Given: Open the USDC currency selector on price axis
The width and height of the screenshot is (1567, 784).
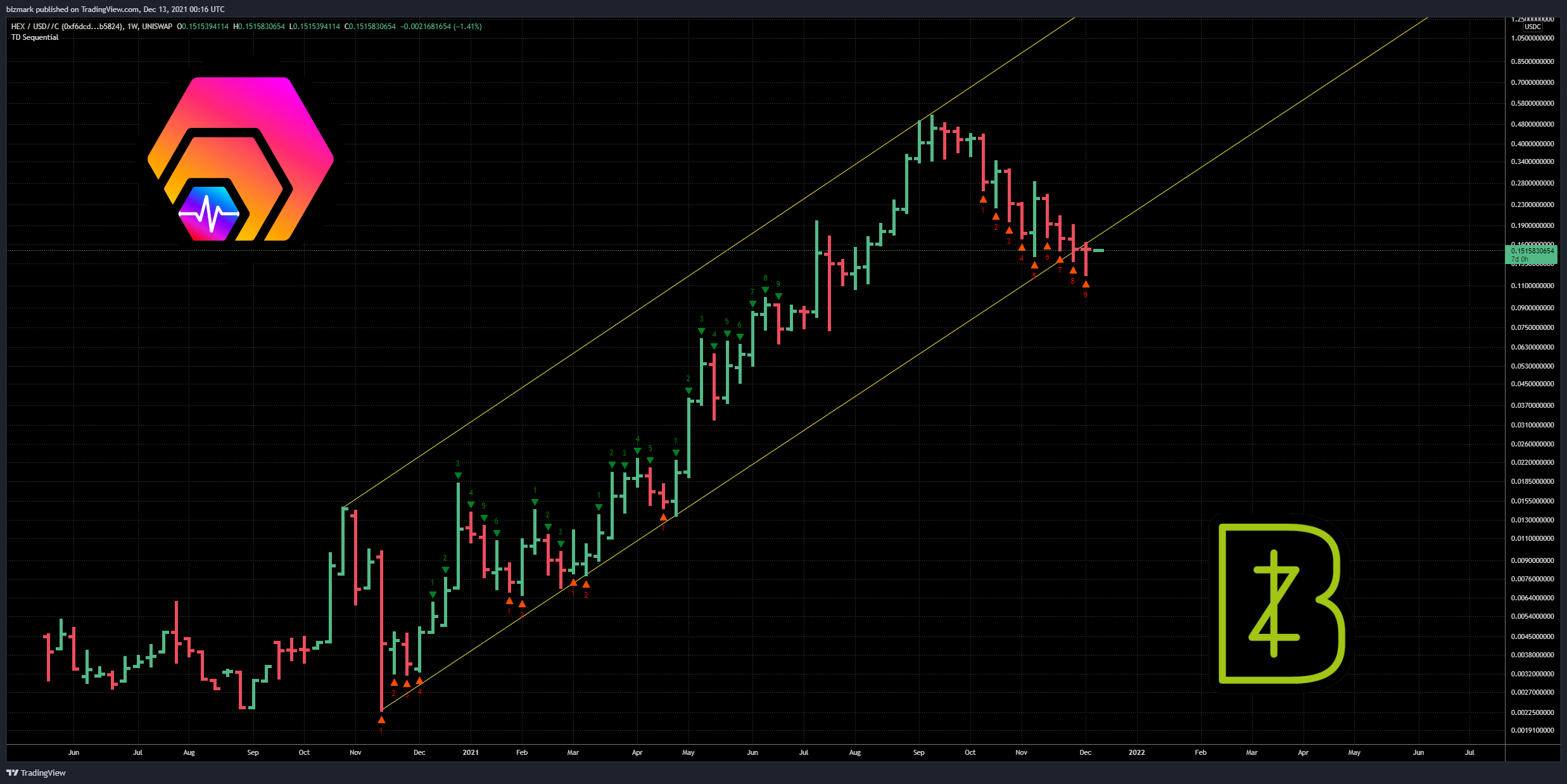Looking at the screenshot, I should tap(1532, 27).
